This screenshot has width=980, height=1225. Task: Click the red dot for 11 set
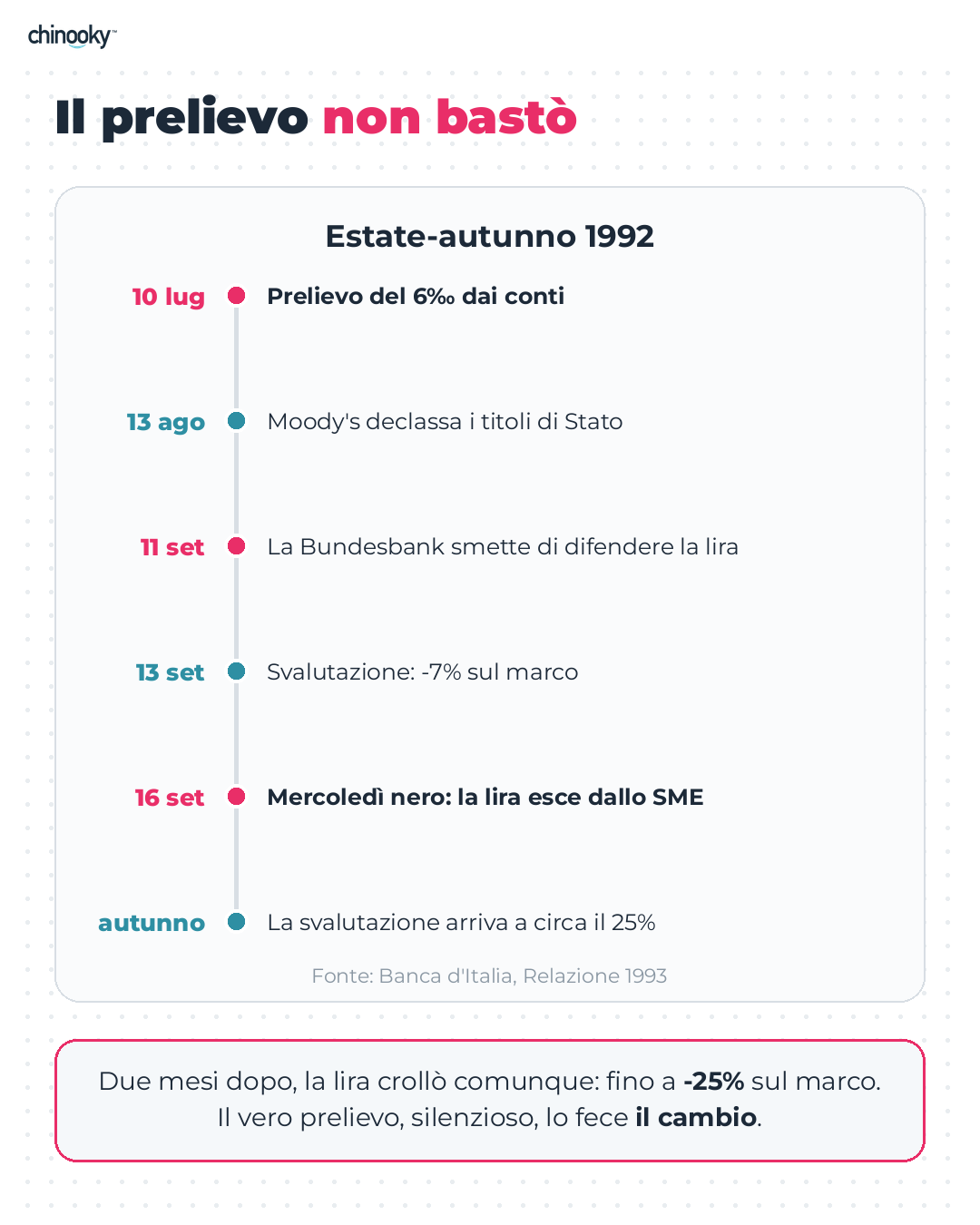(237, 546)
